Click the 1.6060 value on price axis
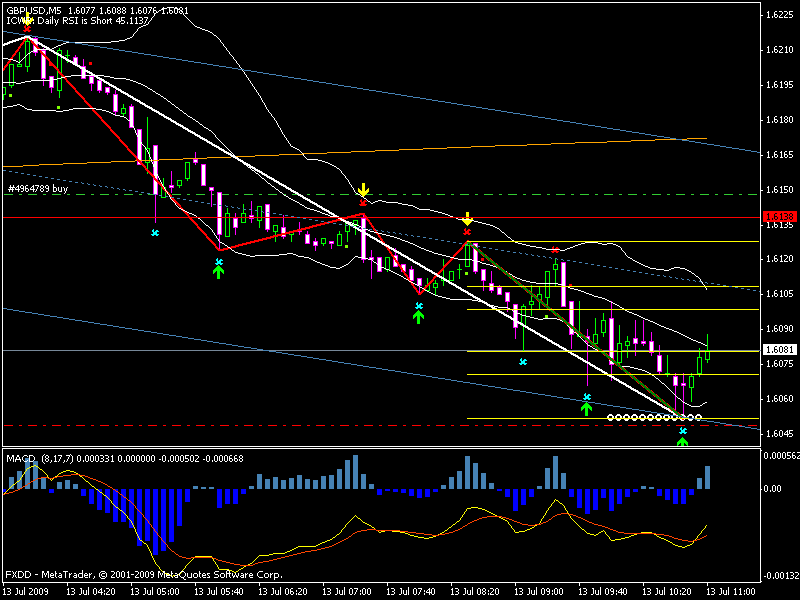The width and height of the screenshot is (800, 600). 780,398
